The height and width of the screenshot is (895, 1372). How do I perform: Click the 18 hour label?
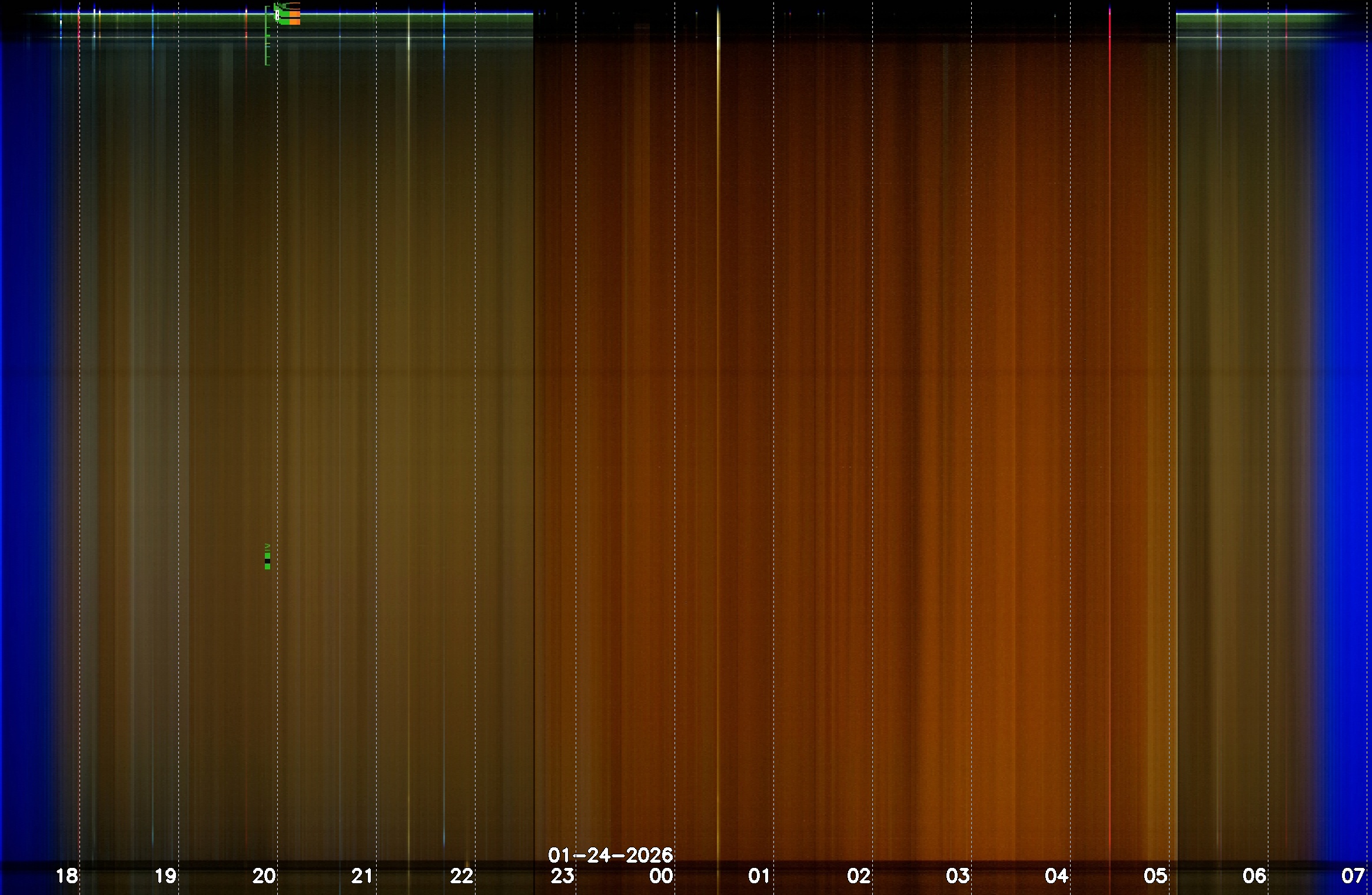point(67,876)
